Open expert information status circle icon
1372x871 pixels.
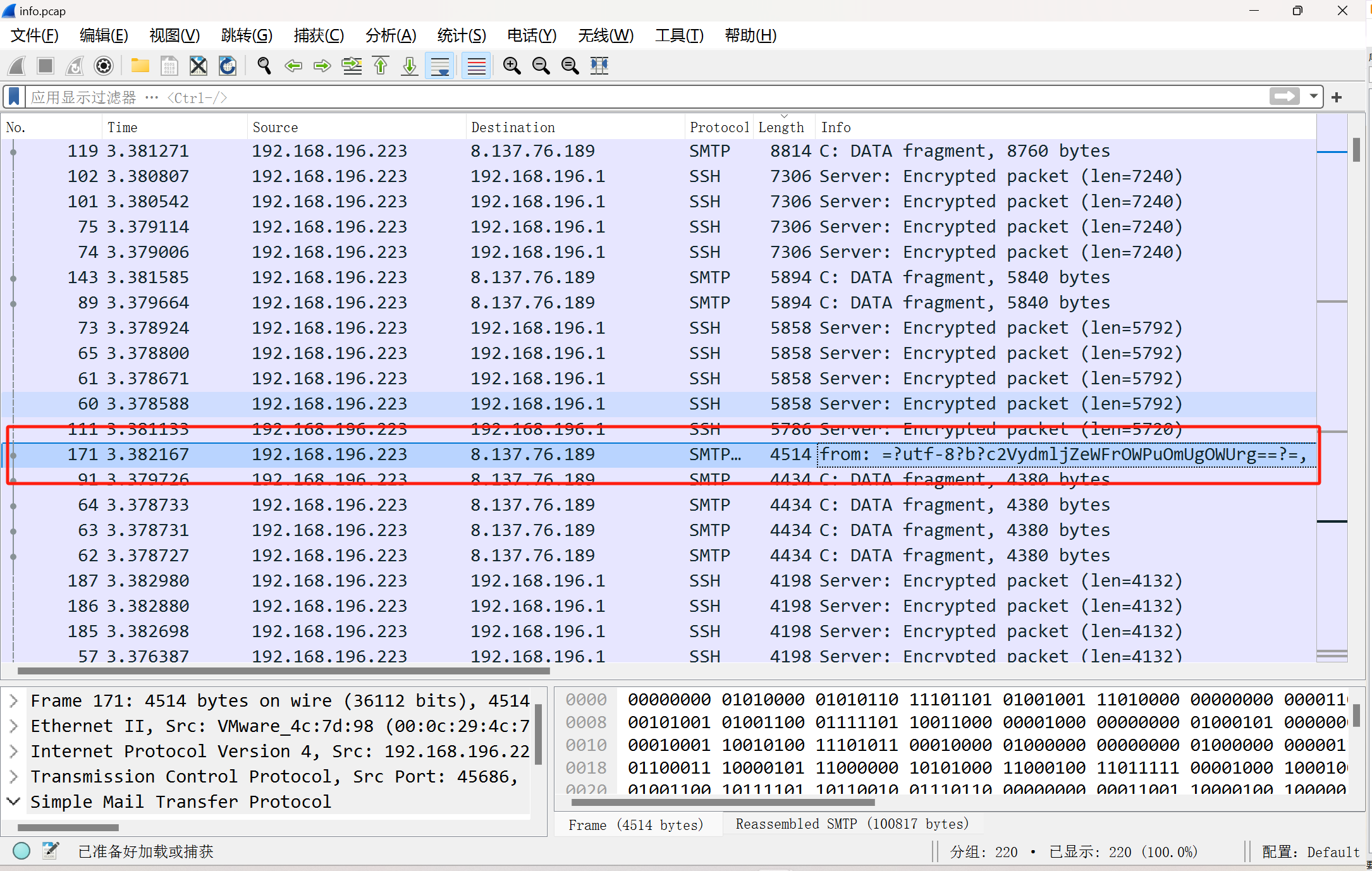(21, 851)
